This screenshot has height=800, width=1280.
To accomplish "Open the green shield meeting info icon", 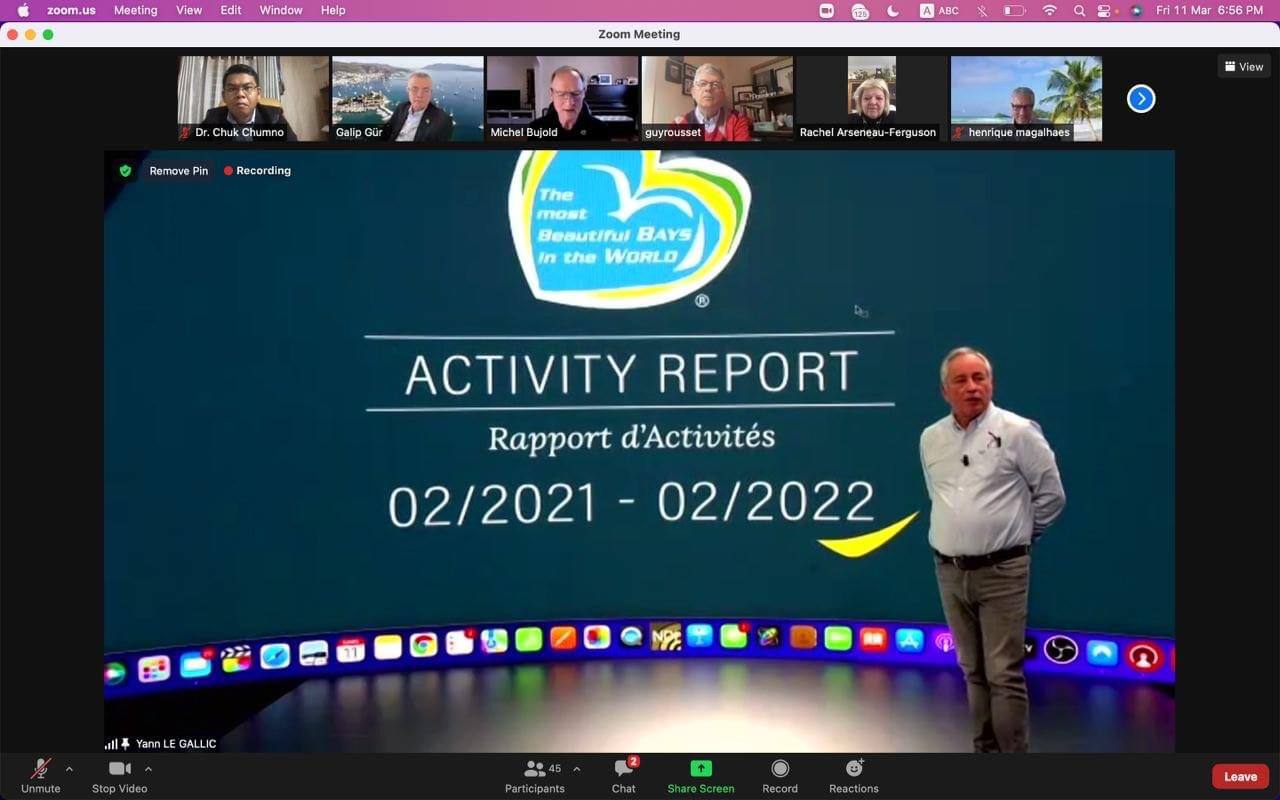I will tap(125, 171).
